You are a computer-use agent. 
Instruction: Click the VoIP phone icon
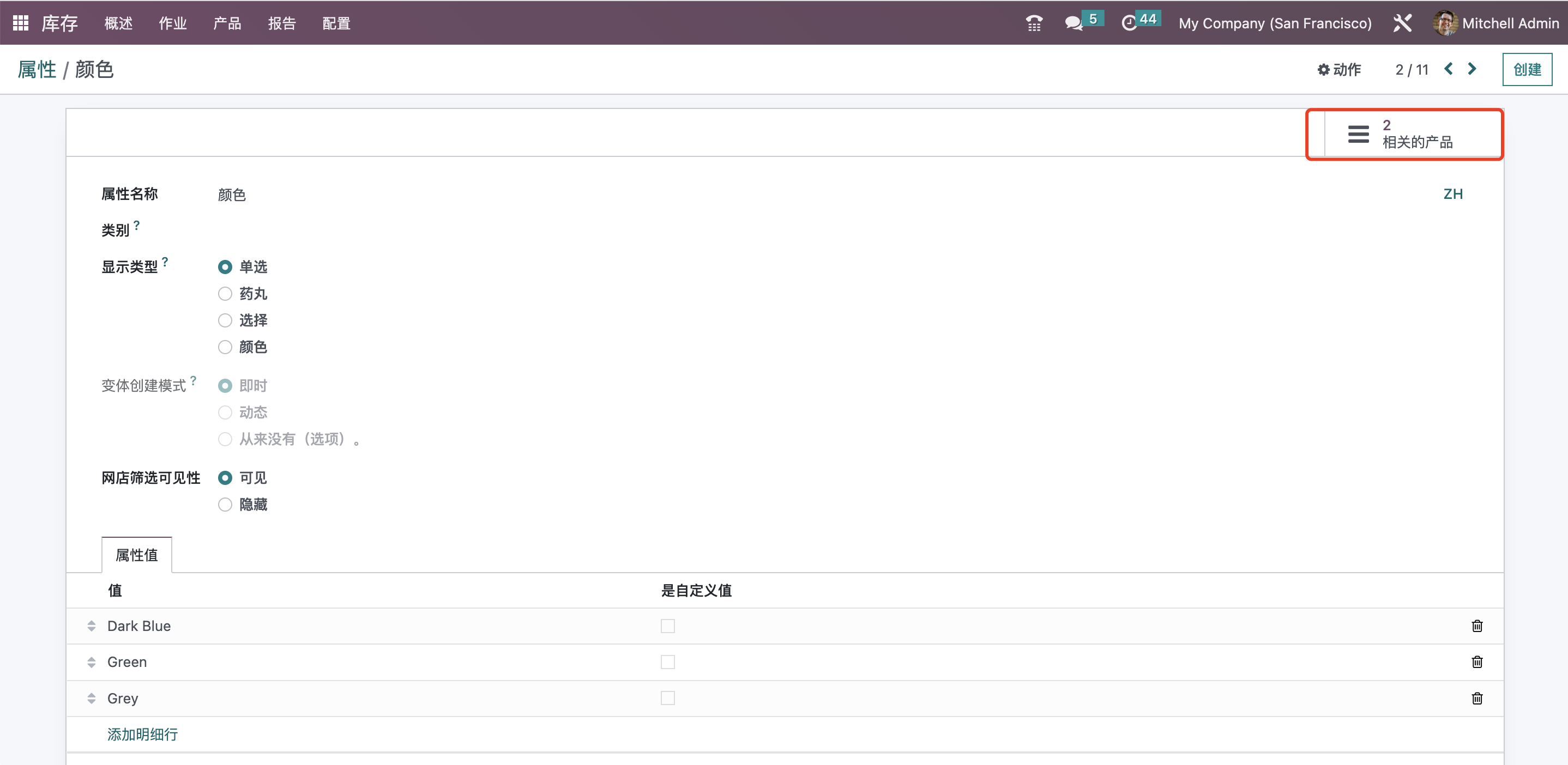[1034, 23]
